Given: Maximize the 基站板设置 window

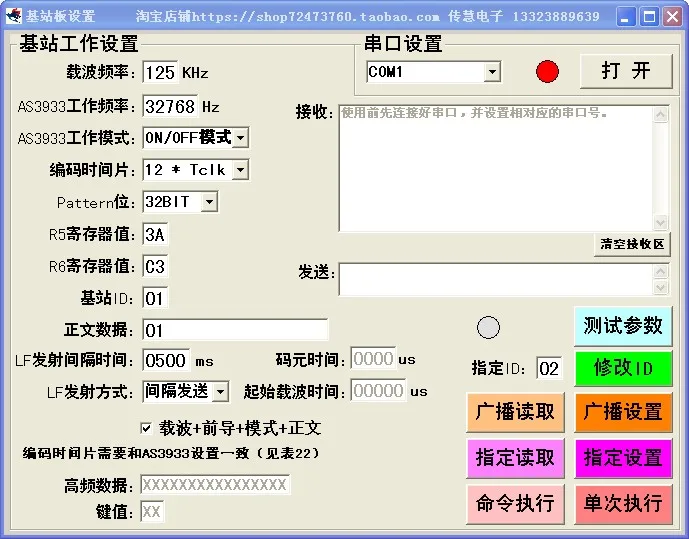Looking at the screenshot, I should coord(649,17).
